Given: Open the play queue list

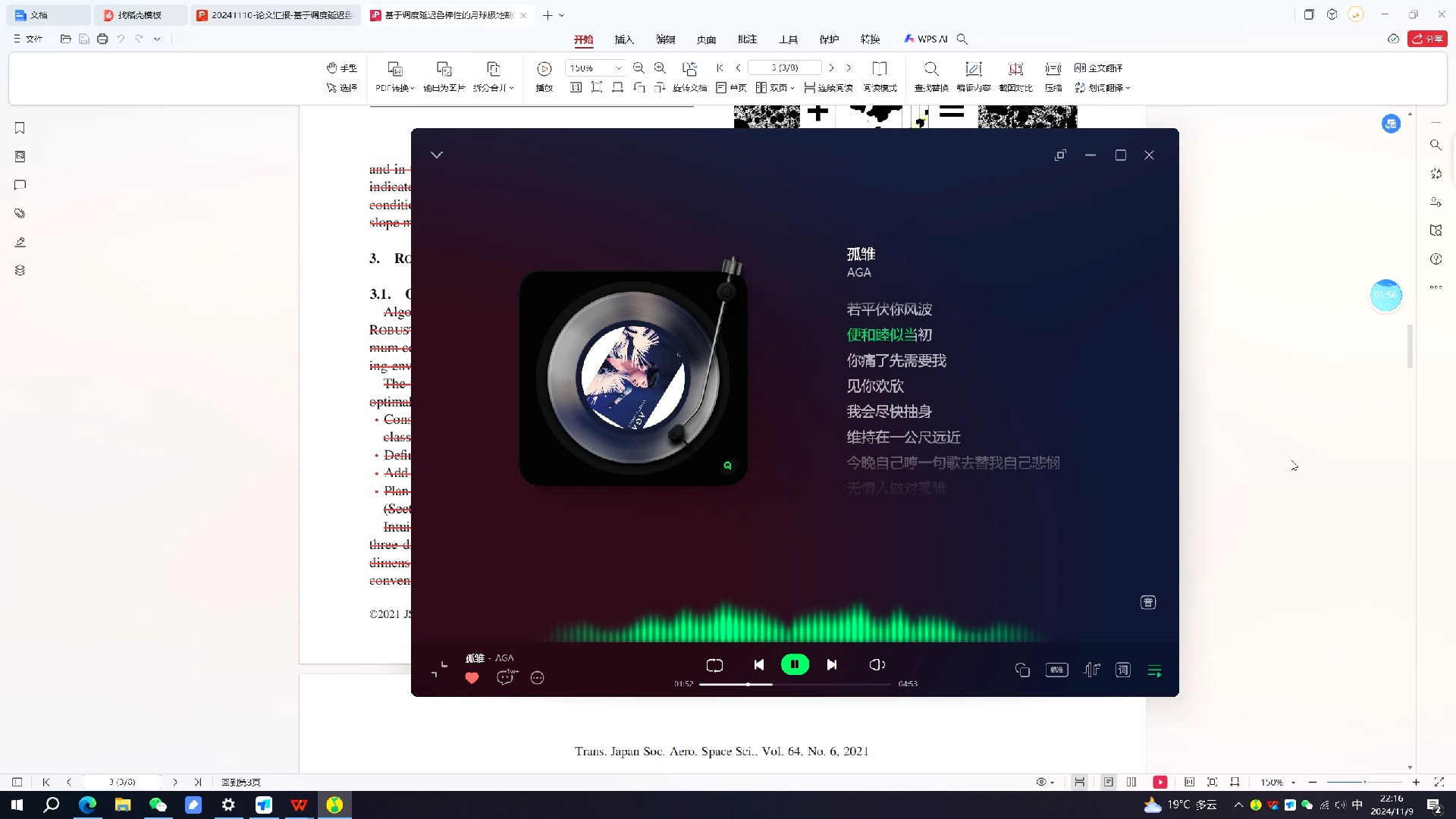Looking at the screenshot, I should [1154, 670].
